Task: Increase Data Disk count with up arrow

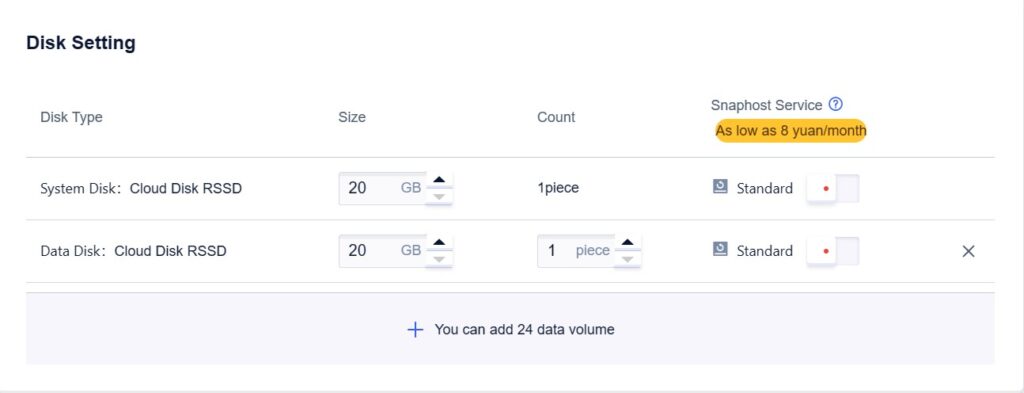Action: (628, 243)
